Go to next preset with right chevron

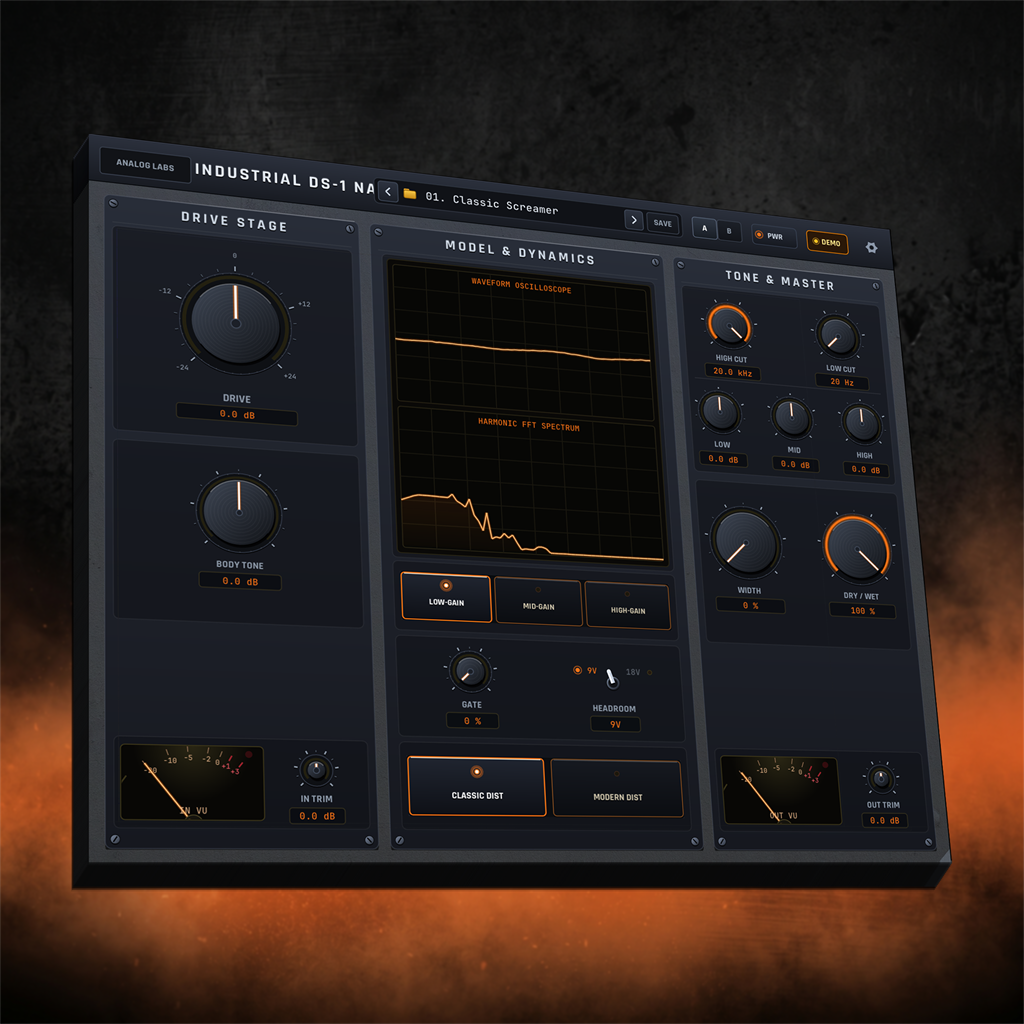pyautogui.click(x=633, y=220)
